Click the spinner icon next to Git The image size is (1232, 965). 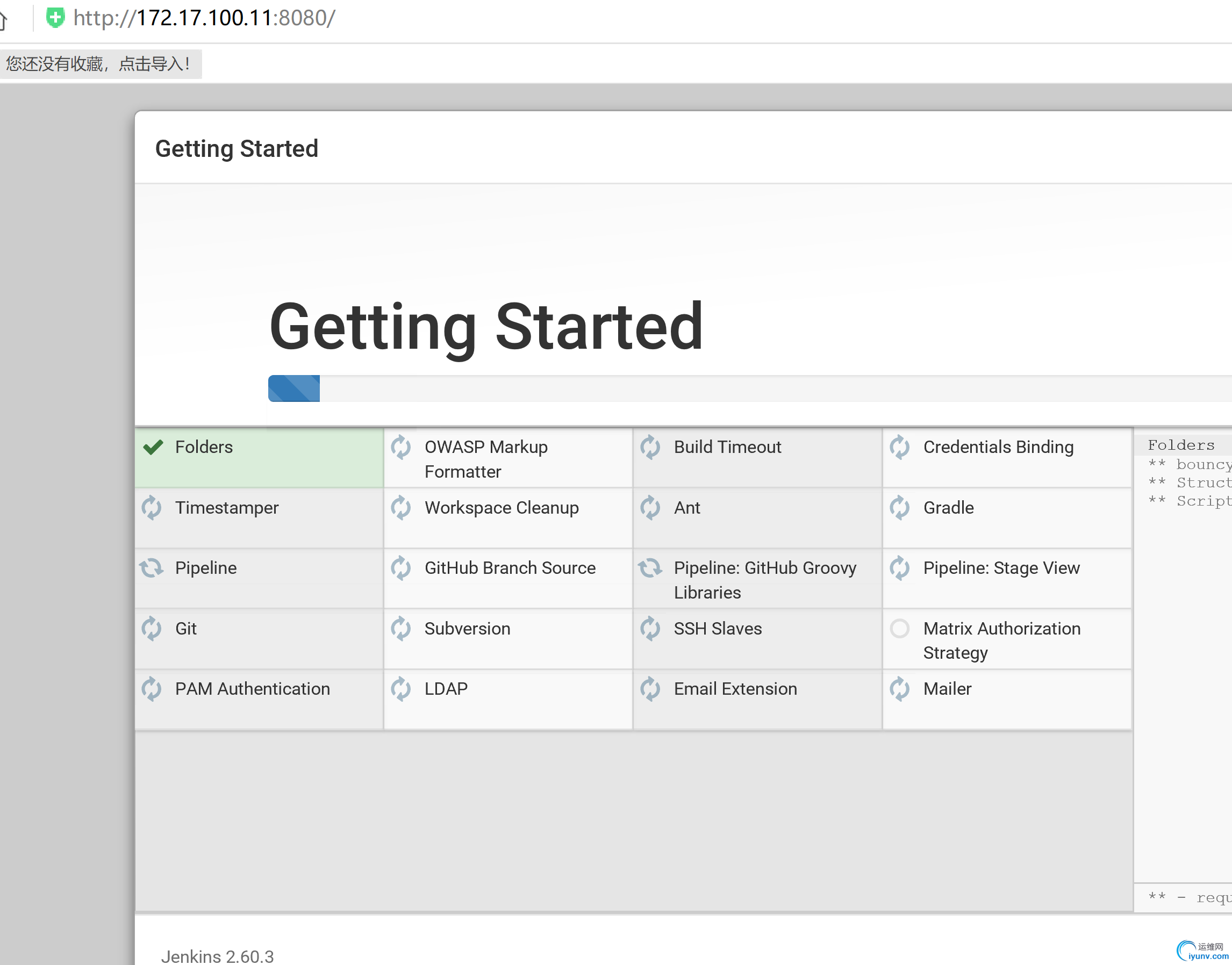pyautogui.click(x=152, y=628)
